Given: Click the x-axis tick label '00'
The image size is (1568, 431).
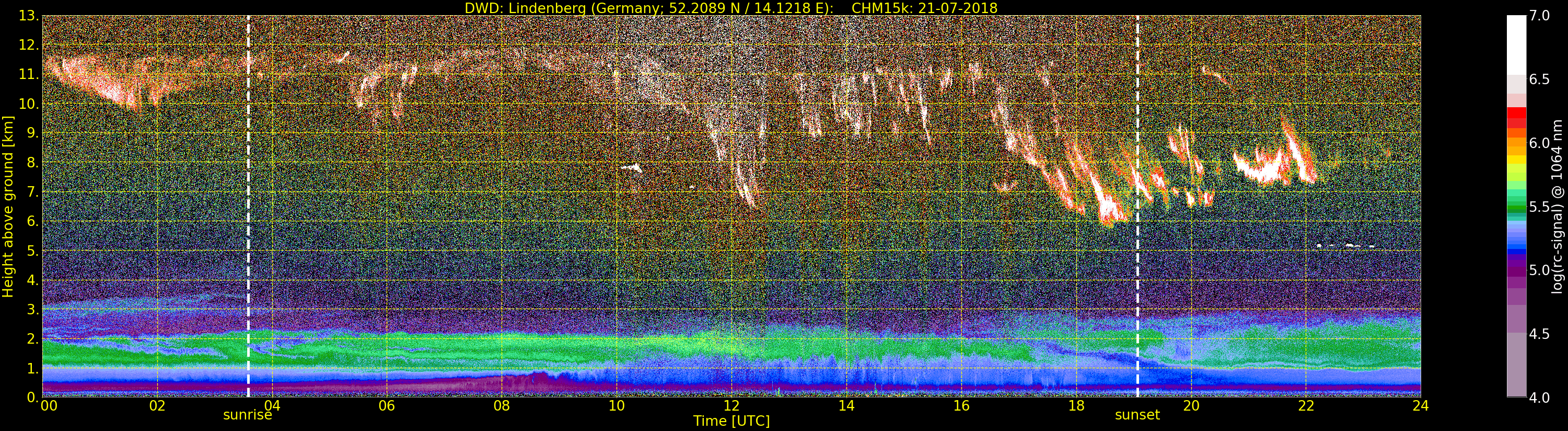Looking at the screenshot, I should [49, 406].
